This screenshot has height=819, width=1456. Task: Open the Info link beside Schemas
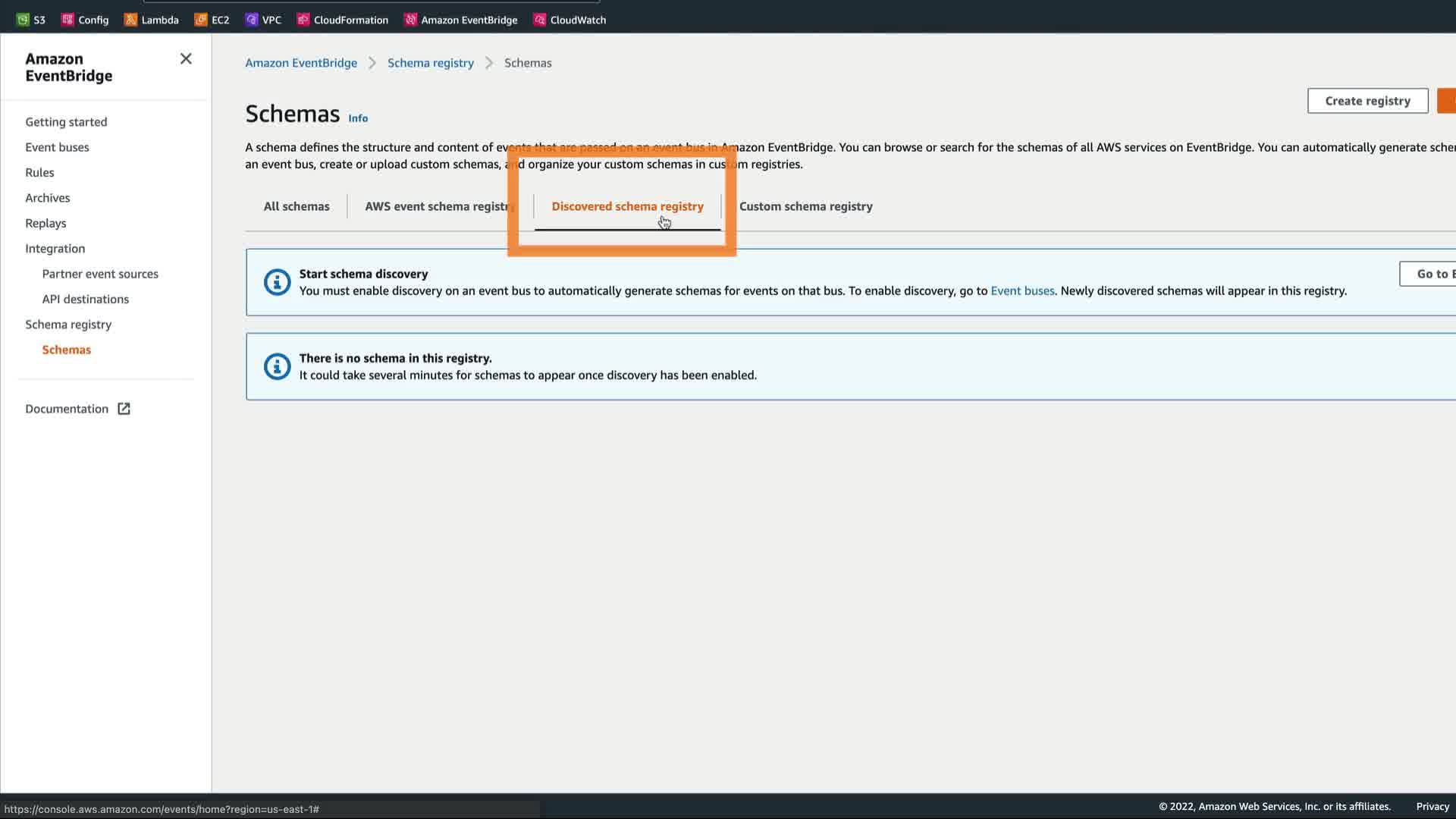point(358,118)
